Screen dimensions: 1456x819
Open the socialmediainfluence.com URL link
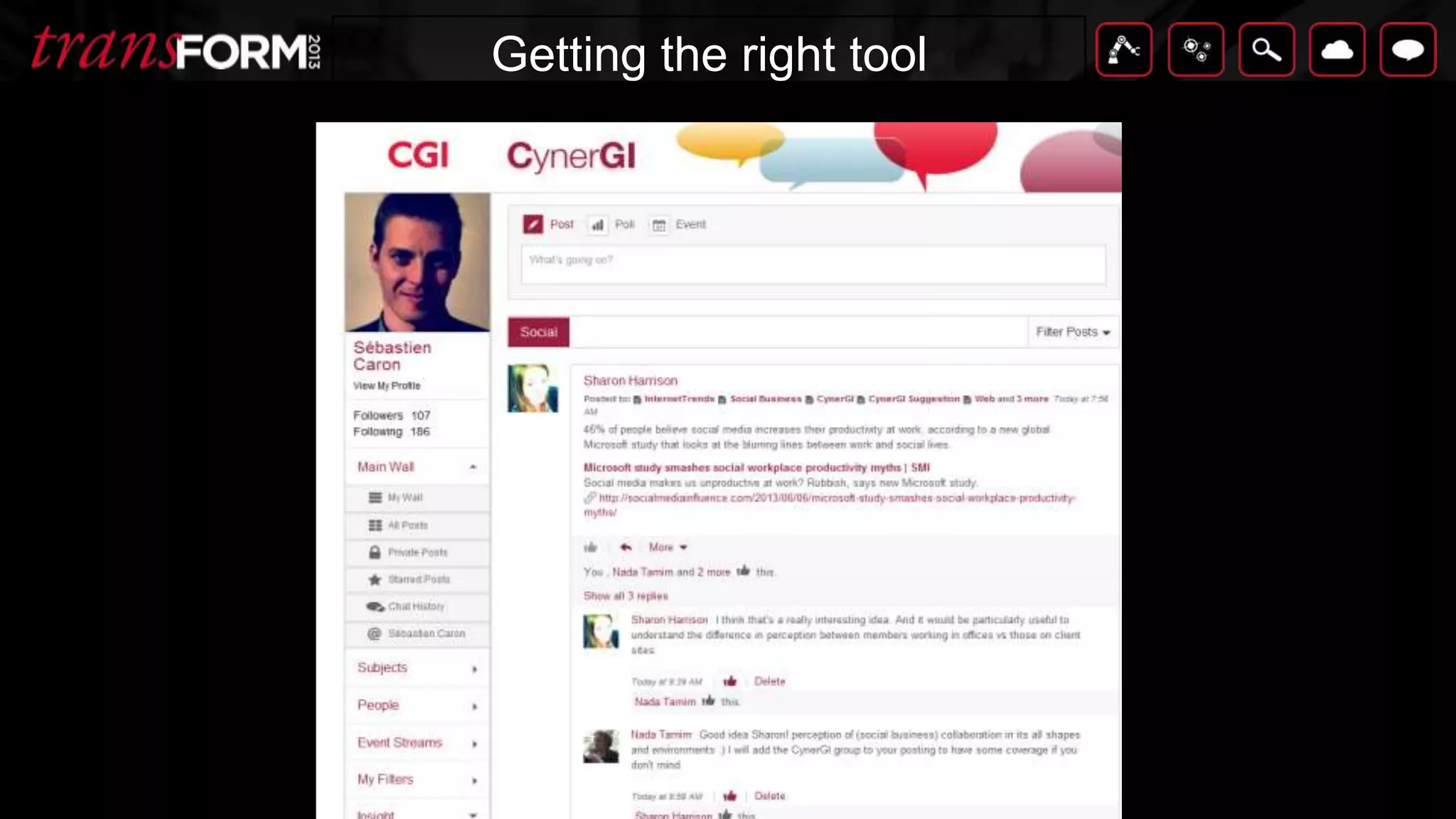(829, 505)
